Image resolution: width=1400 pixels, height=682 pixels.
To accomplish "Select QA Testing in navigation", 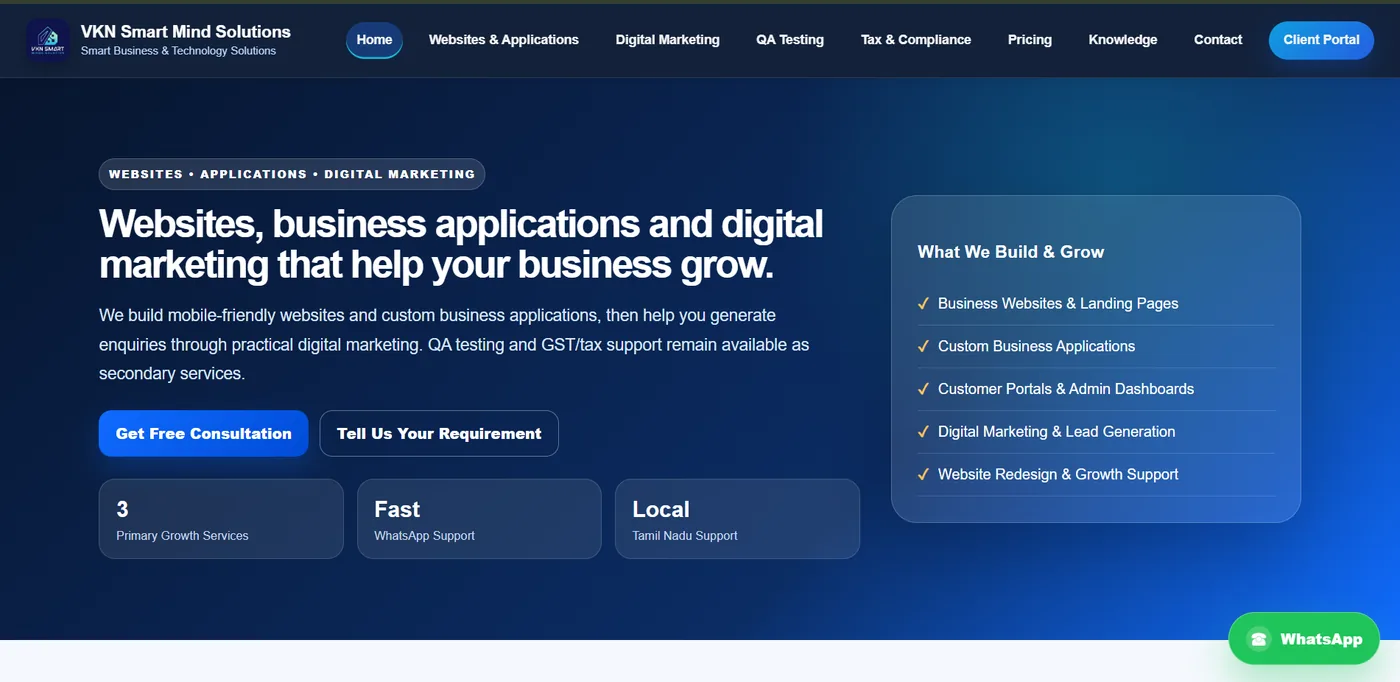I will point(790,40).
